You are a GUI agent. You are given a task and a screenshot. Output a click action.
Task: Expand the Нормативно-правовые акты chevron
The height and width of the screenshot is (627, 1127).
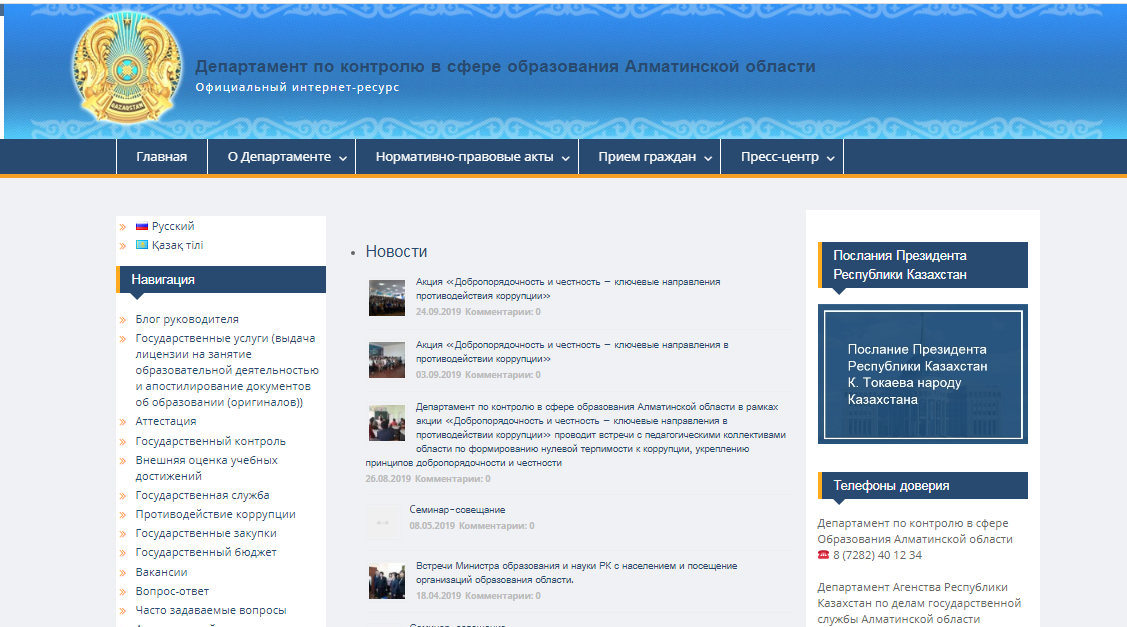[x=566, y=158]
